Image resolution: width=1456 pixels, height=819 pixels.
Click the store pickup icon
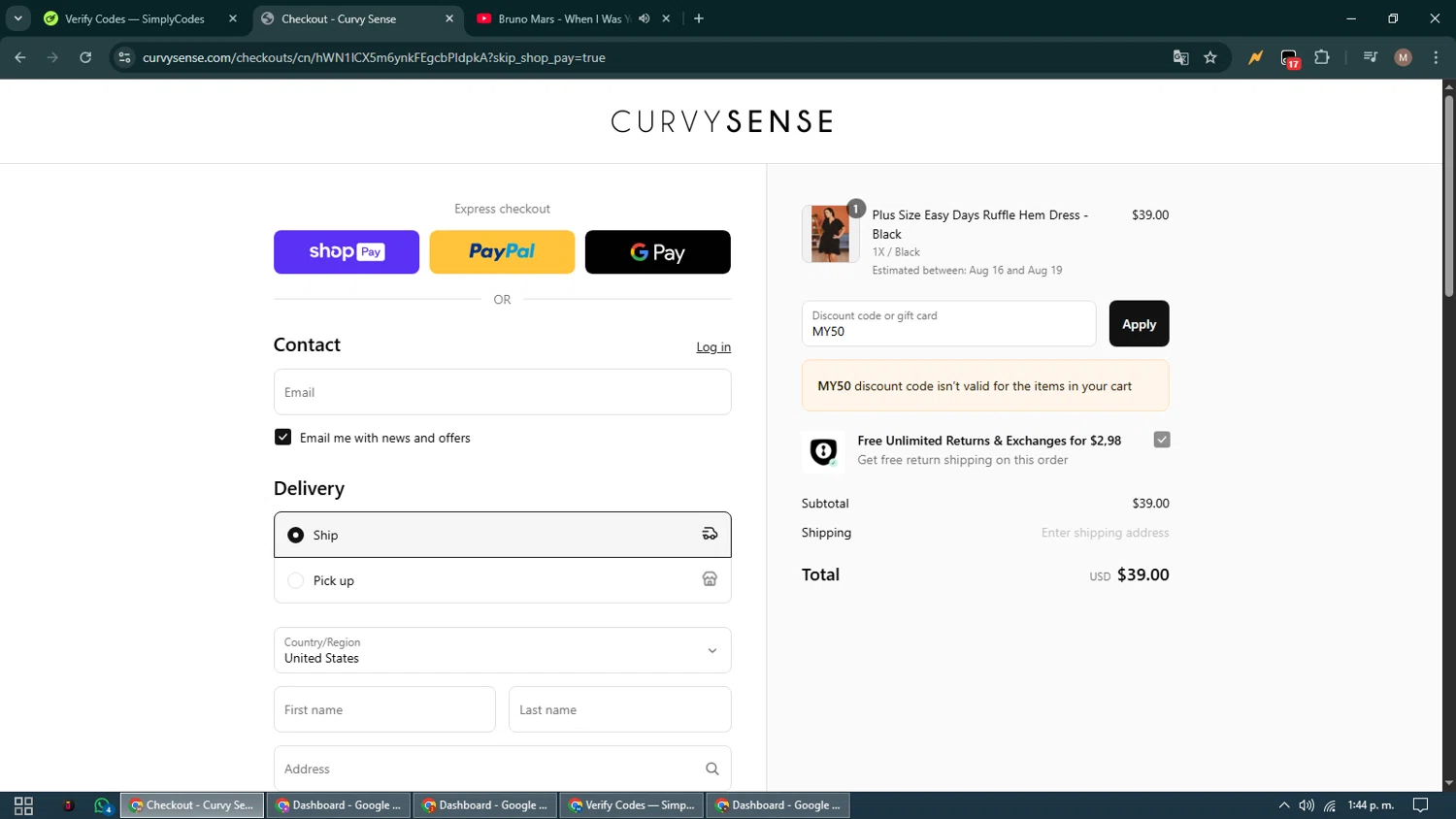coord(710,579)
